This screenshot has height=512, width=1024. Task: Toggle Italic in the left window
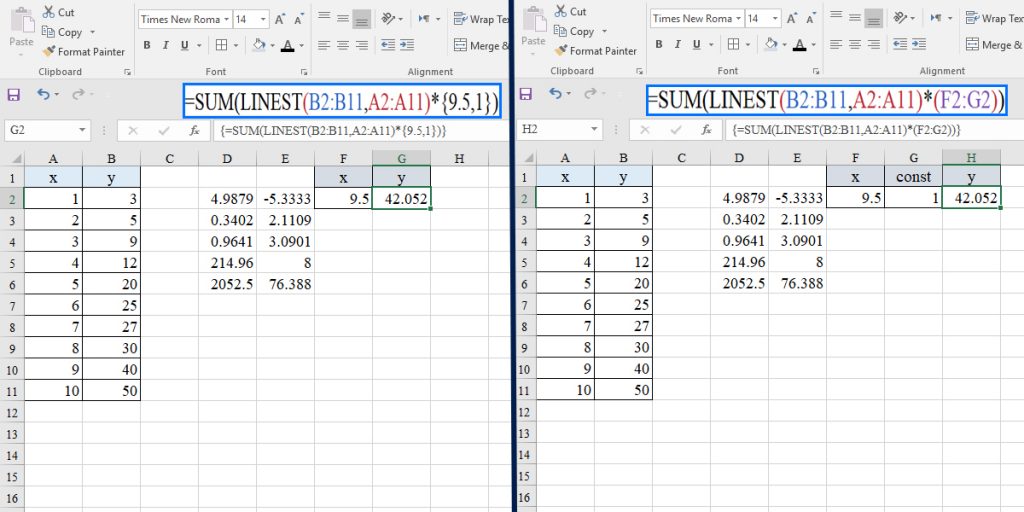[166, 45]
